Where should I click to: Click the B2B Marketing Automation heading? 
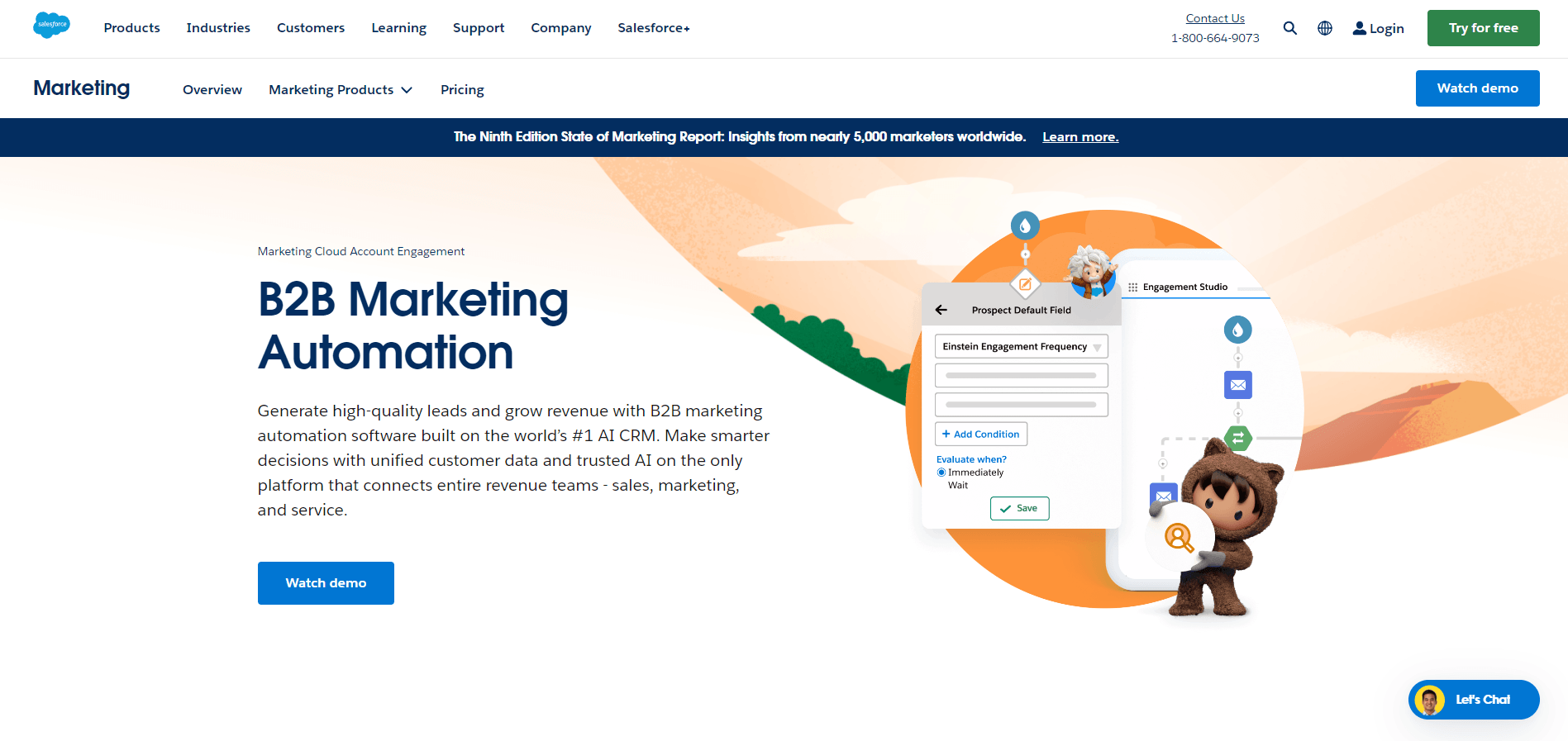[413, 325]
